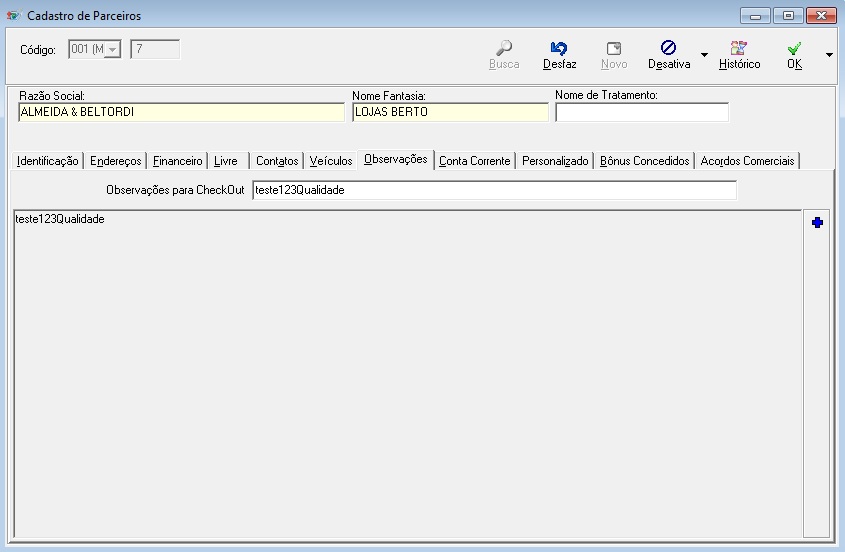845x552 pixels.
Task: Click the blue plus add observation icon
Action: [817, 223]
